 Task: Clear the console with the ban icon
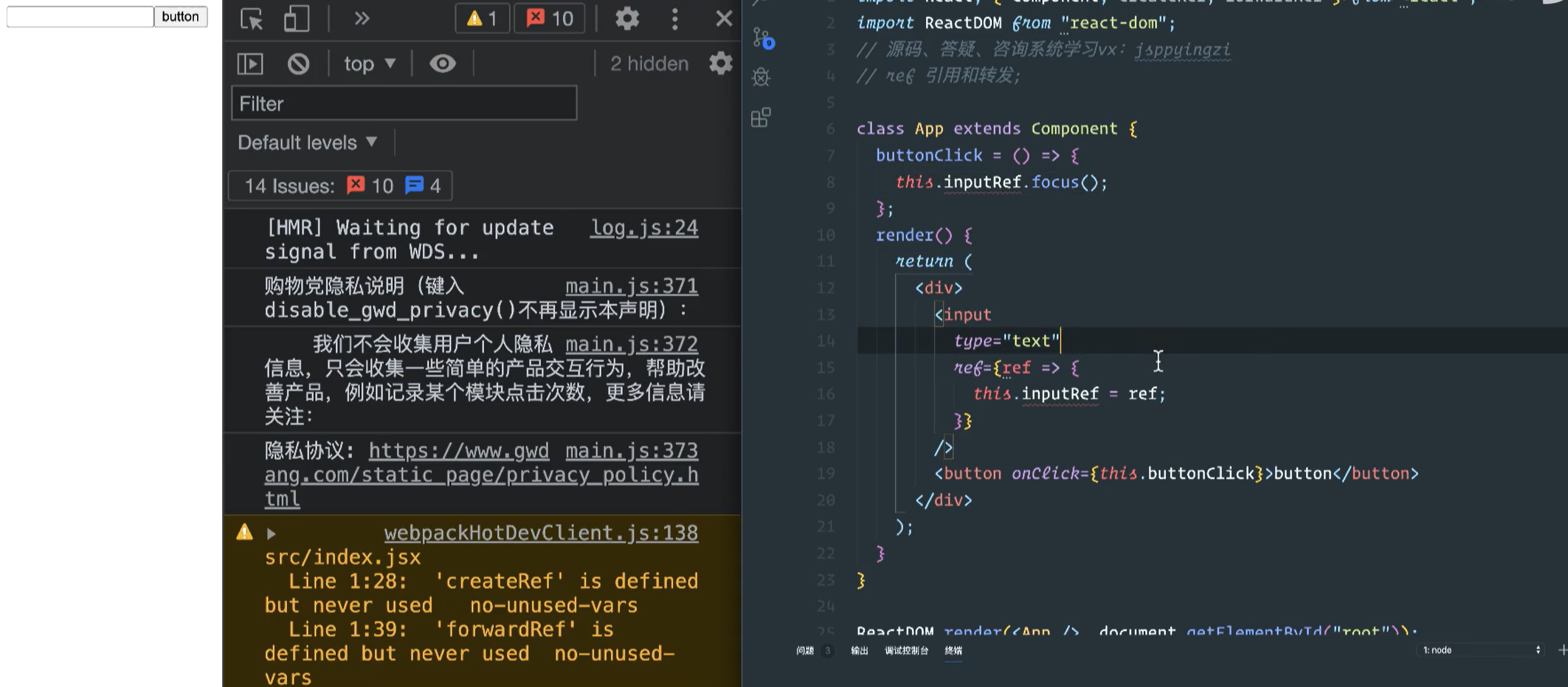pos(298,63)
